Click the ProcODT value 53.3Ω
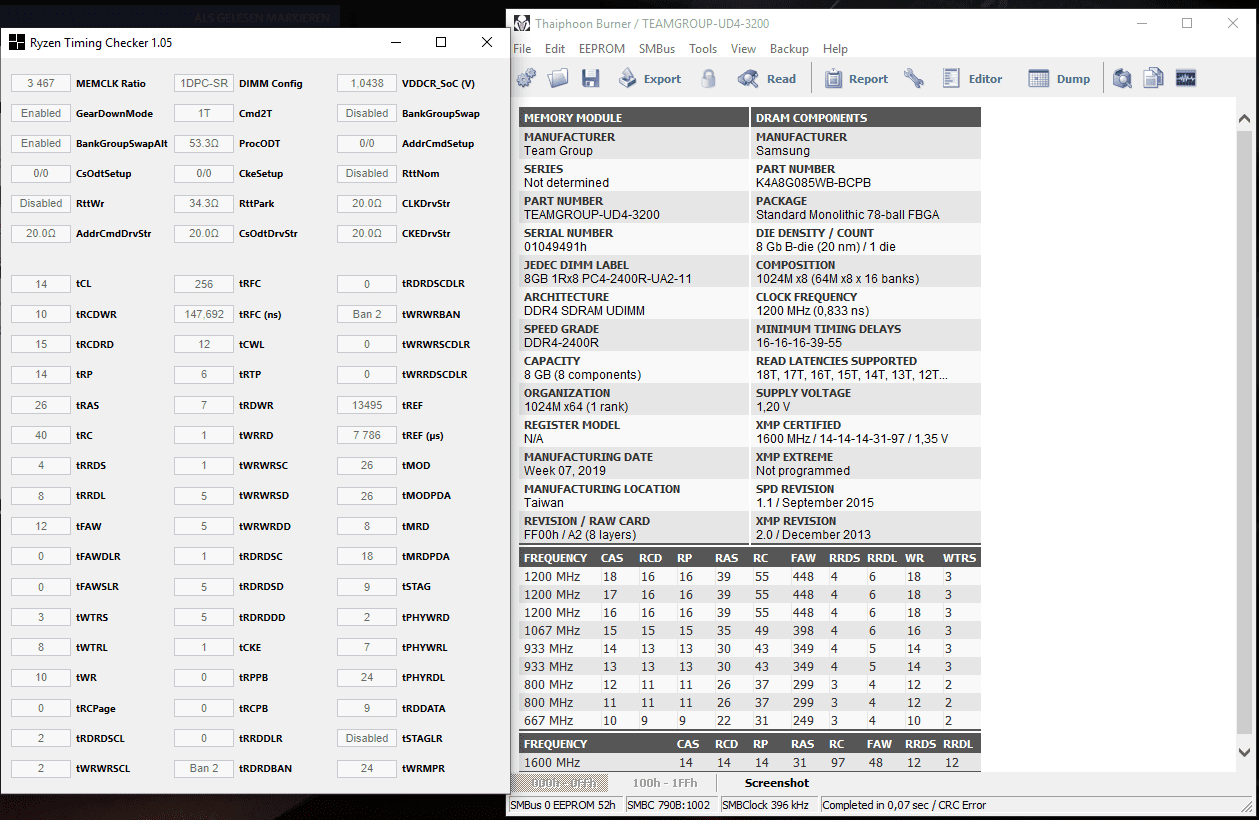This screenshot has width=1259, height=820. (x=204, y=143)
